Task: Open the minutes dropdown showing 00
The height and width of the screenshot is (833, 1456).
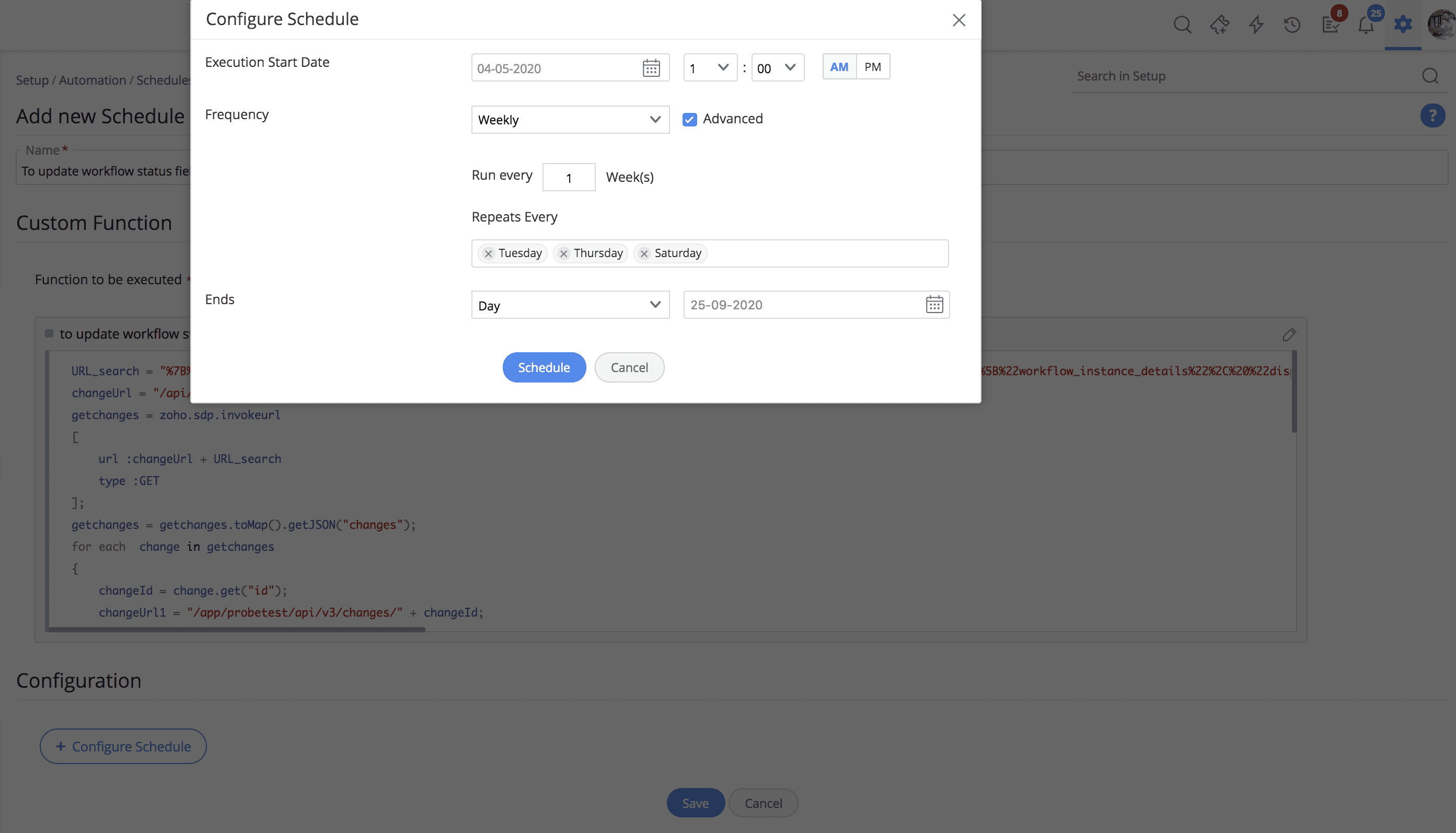Action: point(777,68)
